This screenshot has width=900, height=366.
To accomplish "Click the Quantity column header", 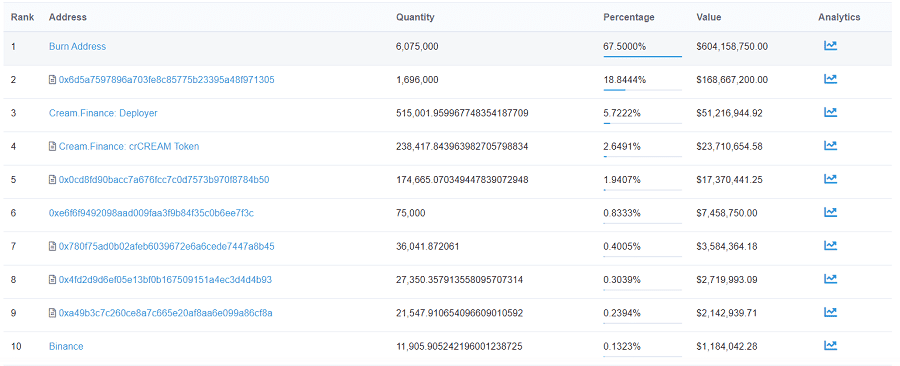I will 415,17.
